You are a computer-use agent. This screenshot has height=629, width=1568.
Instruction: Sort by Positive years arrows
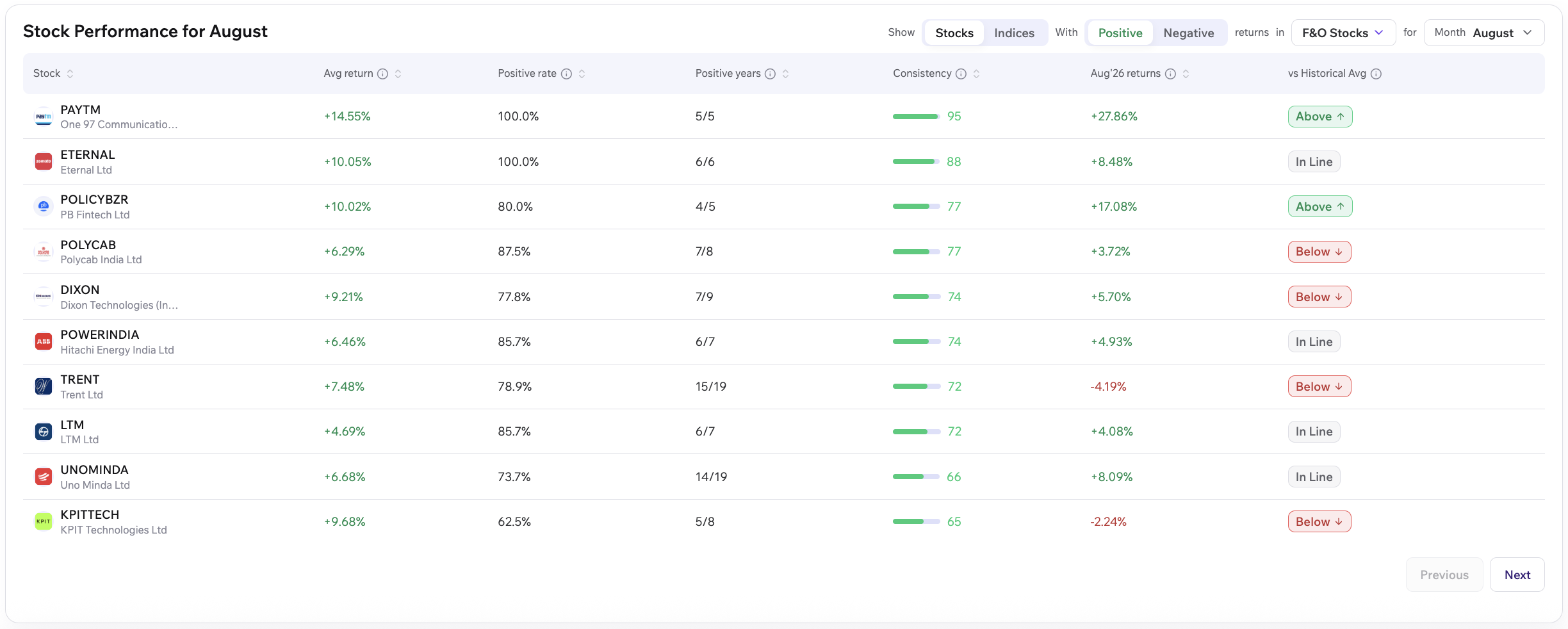785,74
